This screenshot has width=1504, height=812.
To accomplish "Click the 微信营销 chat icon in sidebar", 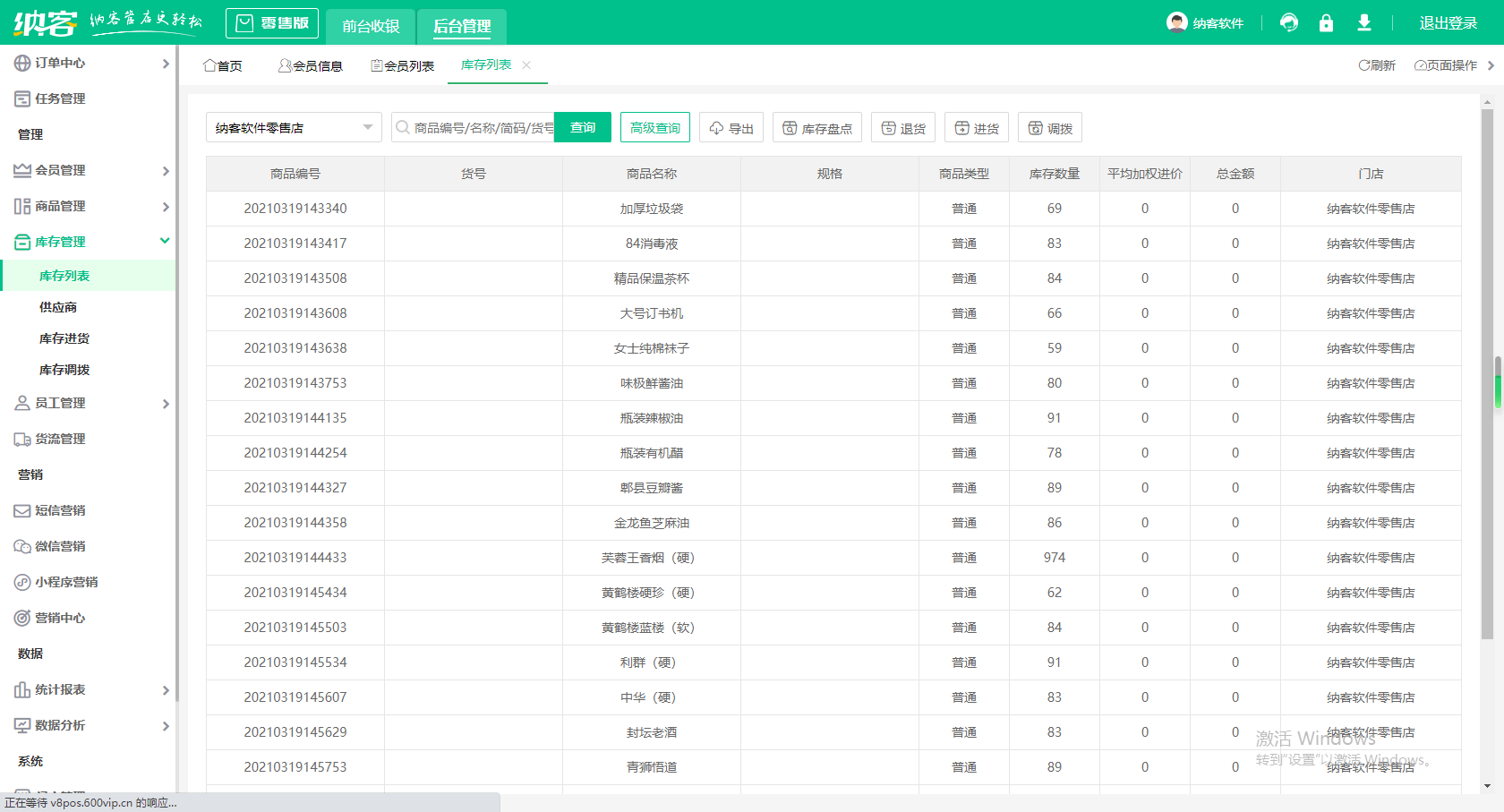I will point(21,546).
